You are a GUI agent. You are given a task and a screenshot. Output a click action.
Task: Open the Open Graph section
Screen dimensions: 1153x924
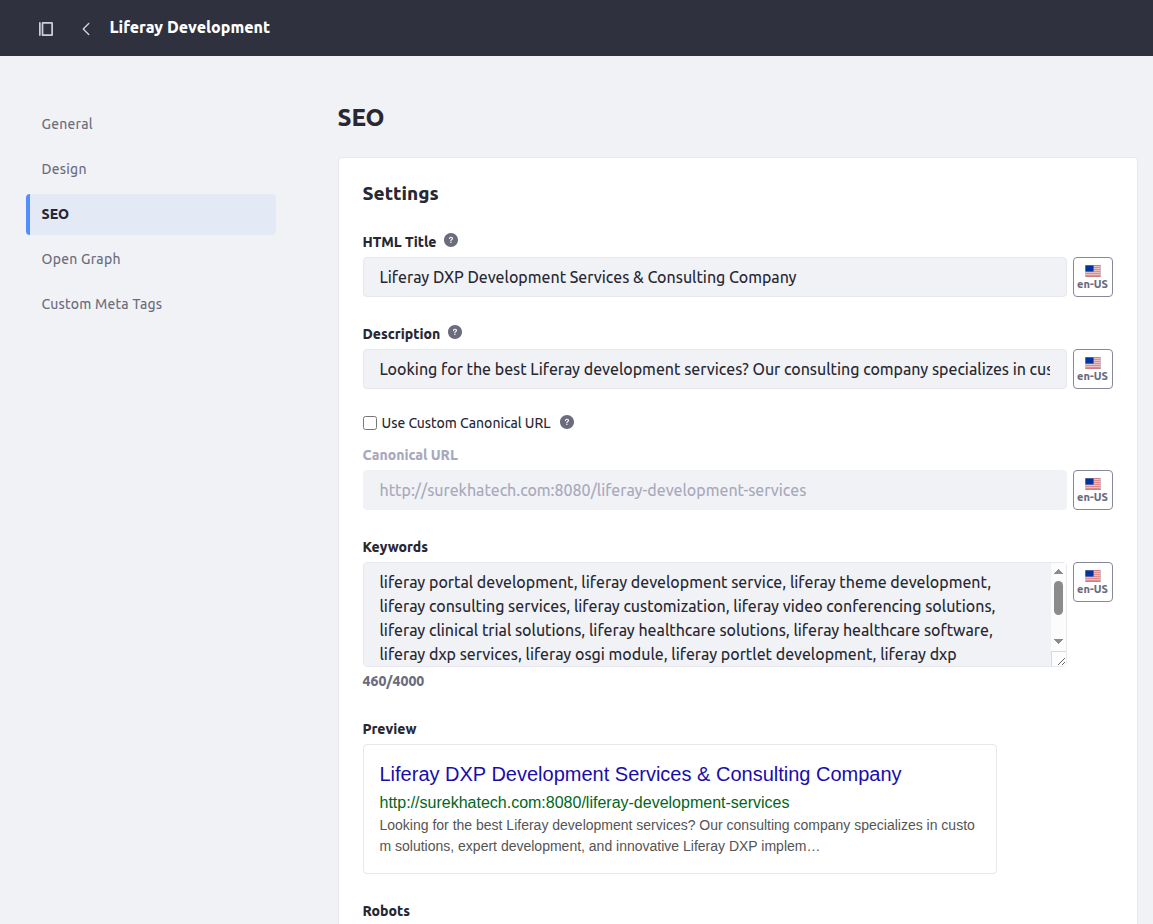(x=81, y=259)
